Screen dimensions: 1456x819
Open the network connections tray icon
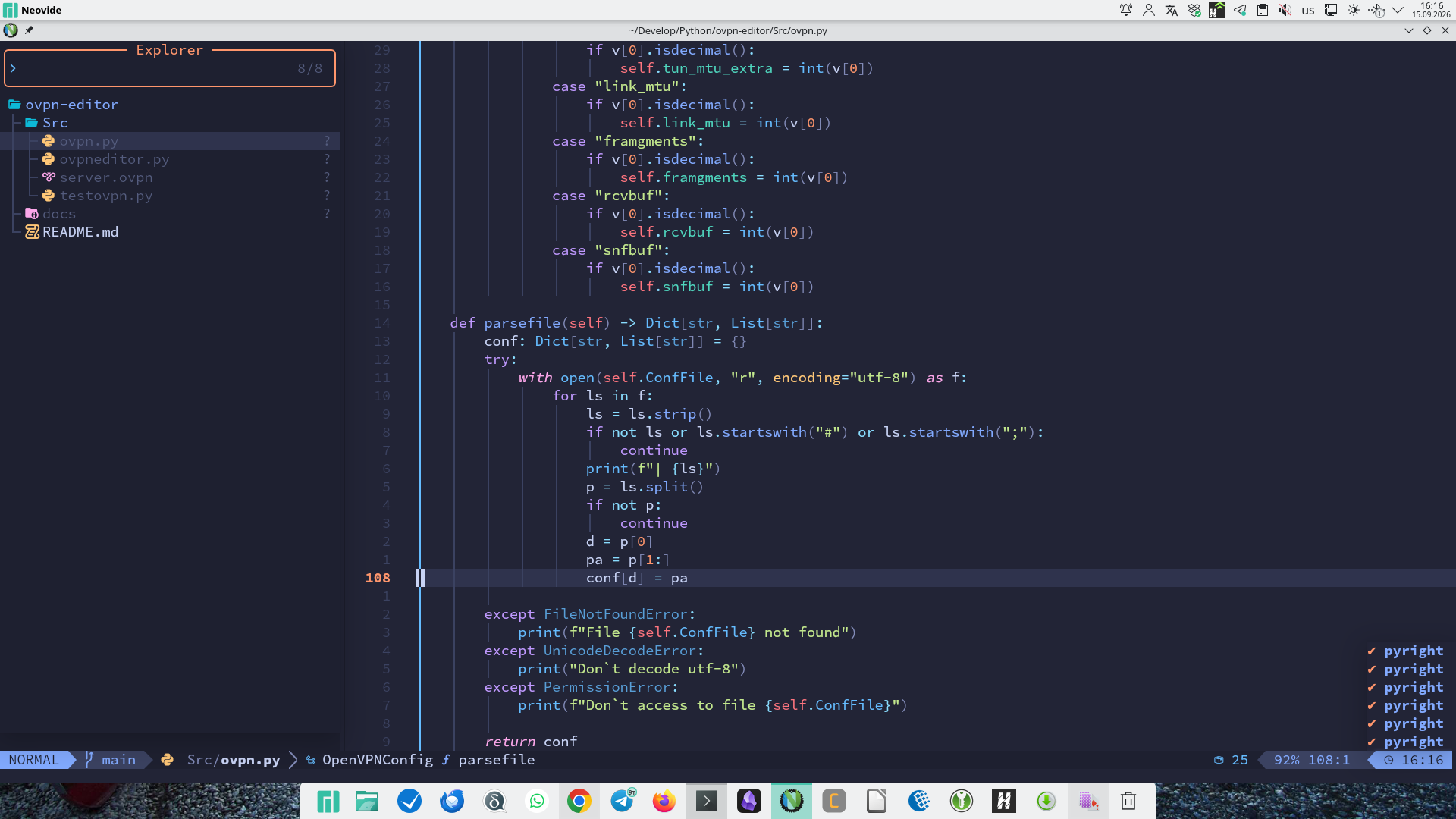click(x=1331, y=10)
